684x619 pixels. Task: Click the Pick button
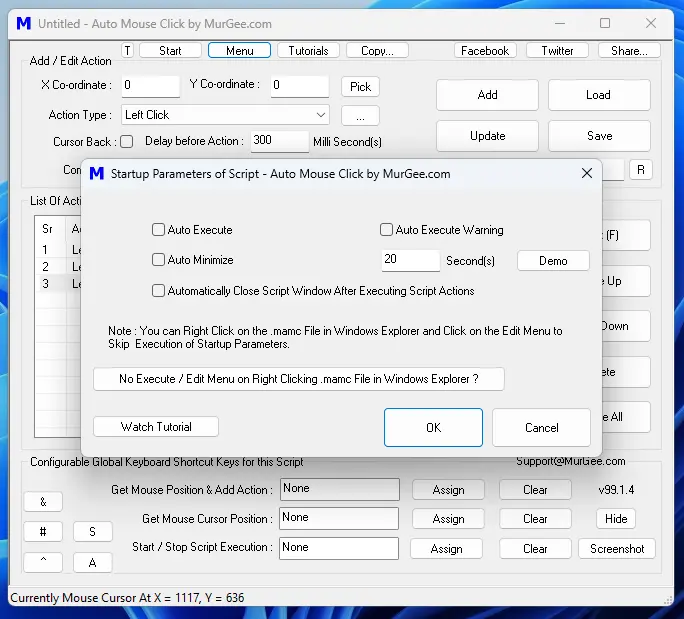[x=360, y=86]
